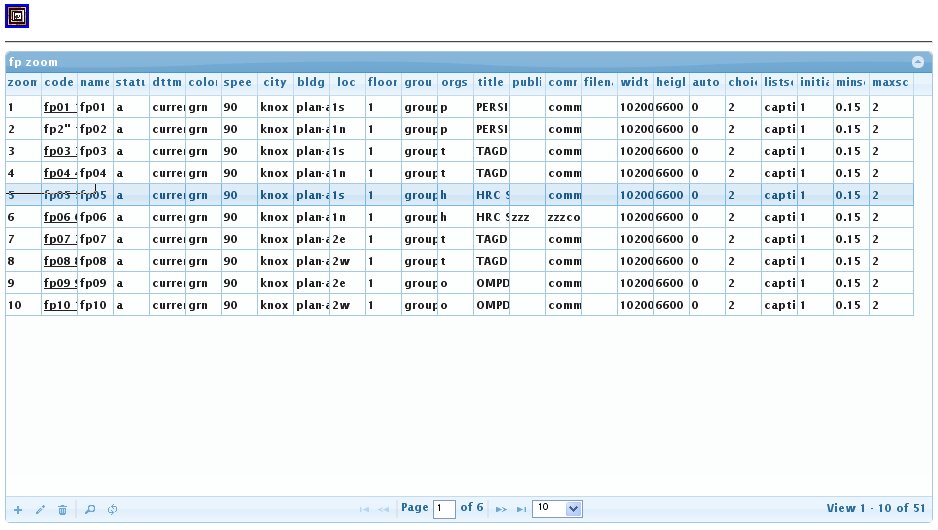Open the fp01 code link

pyautogui.click(x=60, y=108)
